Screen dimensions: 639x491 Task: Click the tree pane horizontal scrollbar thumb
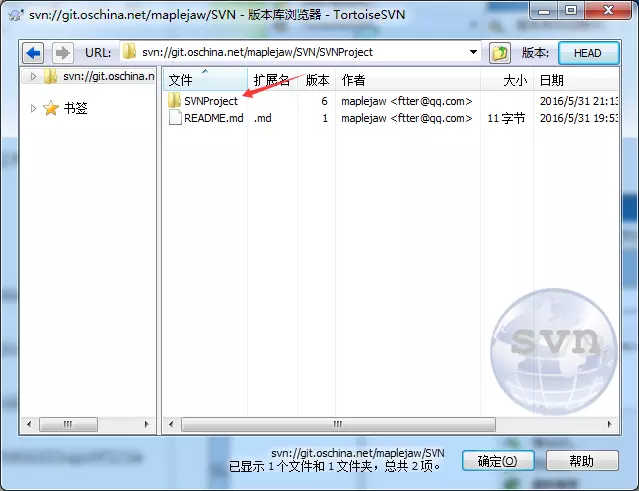point(68,425)
